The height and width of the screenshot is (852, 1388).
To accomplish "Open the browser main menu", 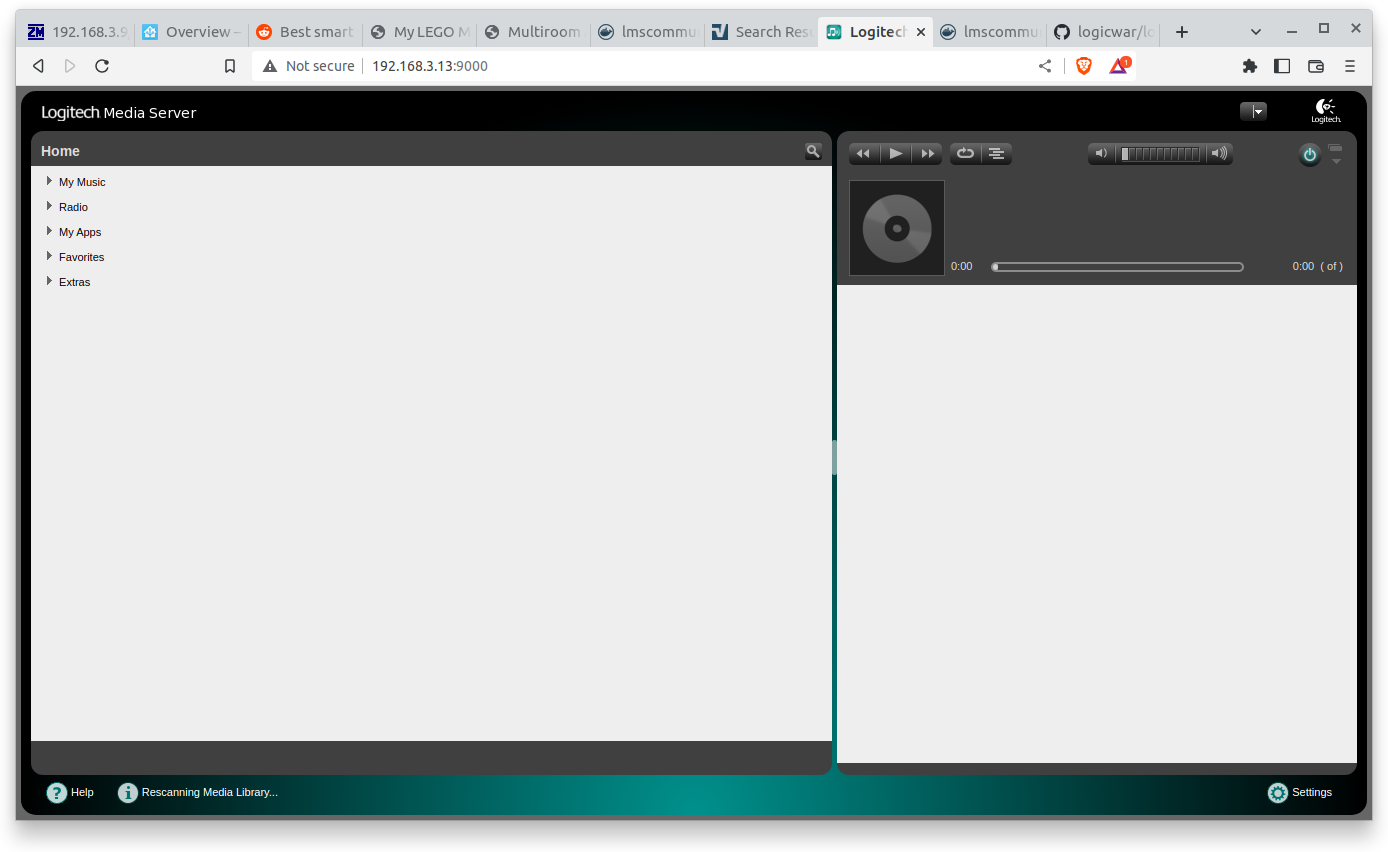I will [x=1350, y=66].
